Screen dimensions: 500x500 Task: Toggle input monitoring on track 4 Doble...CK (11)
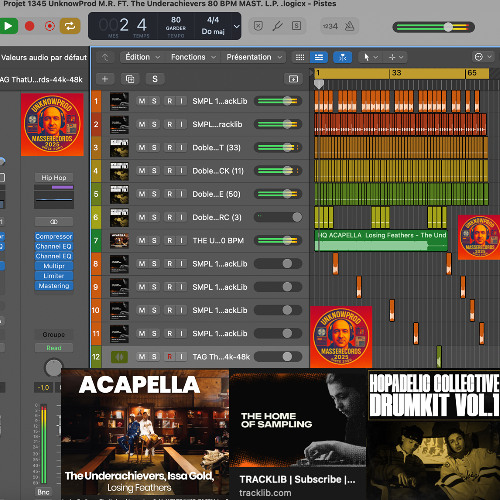point(181,171)
